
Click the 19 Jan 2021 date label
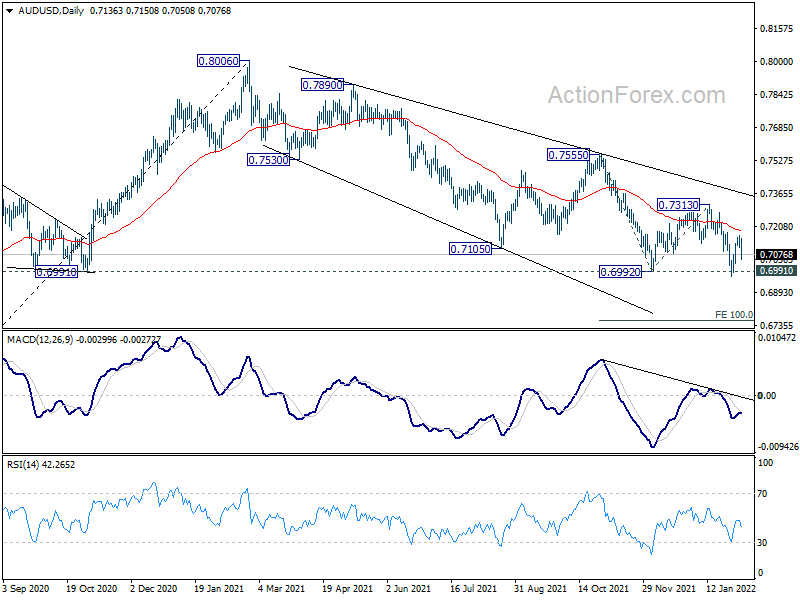coord(219,588)
